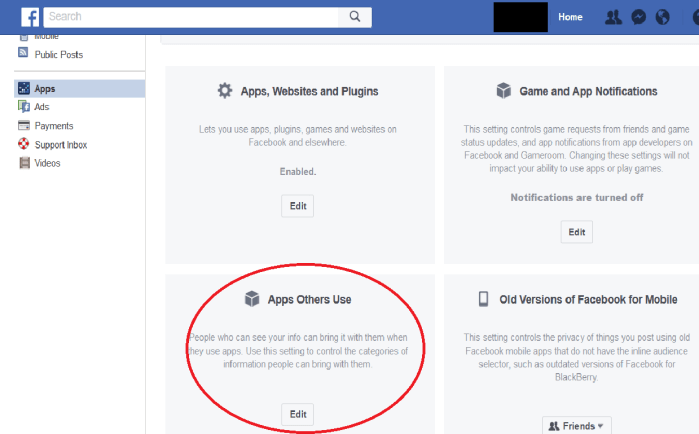
Task: Click the Support Inbox lifebuoy icon
Action: 24,143
